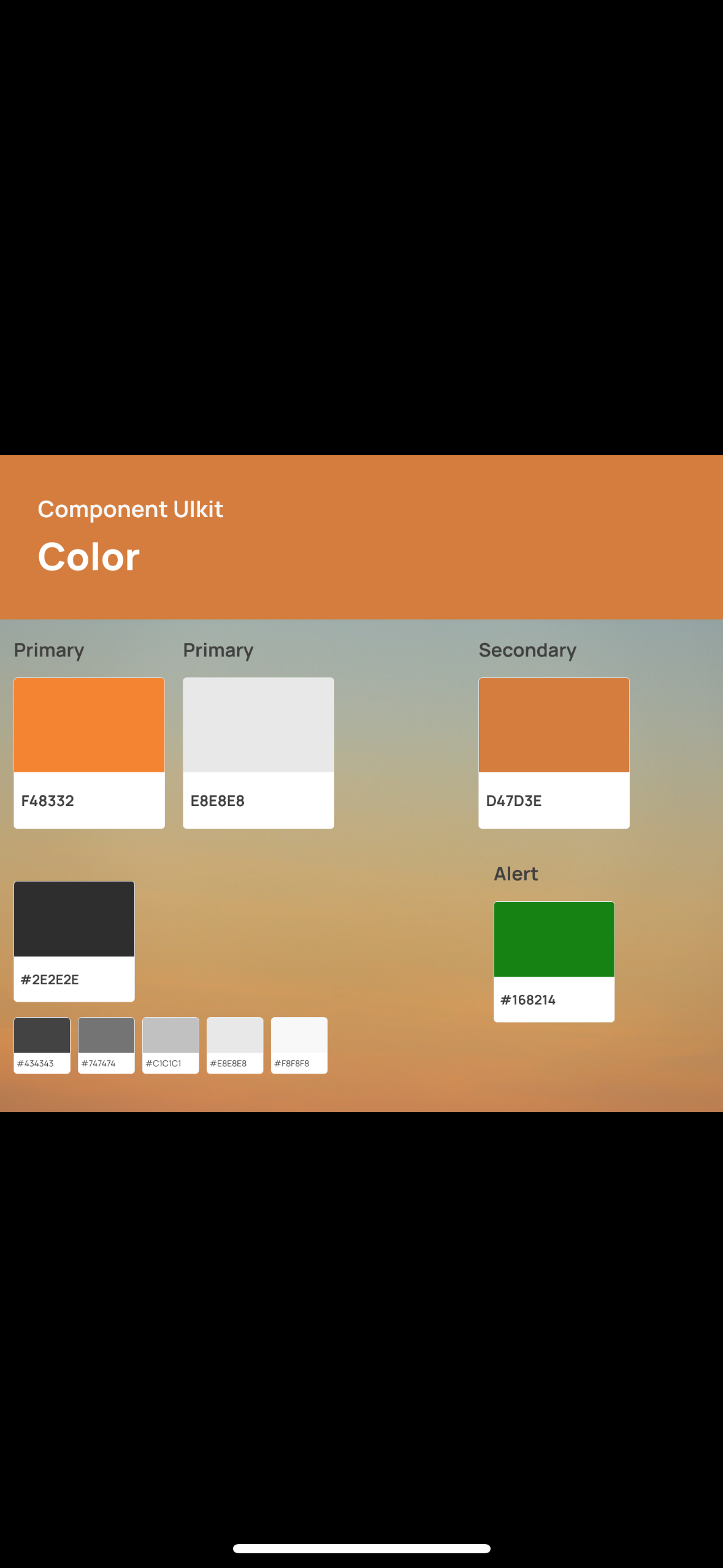Pick the small #747474 gray swatch

pyautogui.click(x=106, y=1045)
